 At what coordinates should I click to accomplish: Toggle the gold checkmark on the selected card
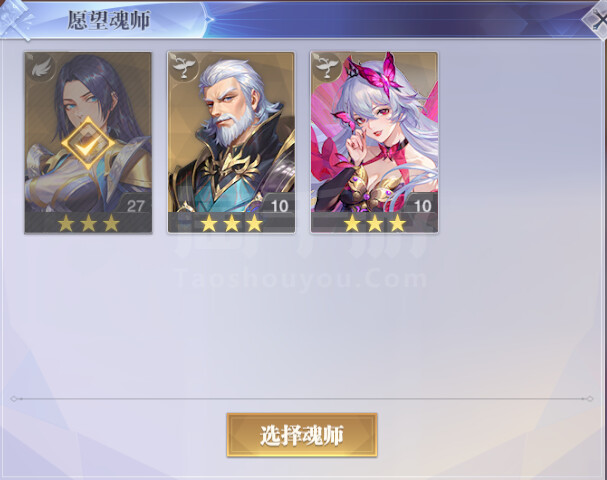[x=88, y=144]
